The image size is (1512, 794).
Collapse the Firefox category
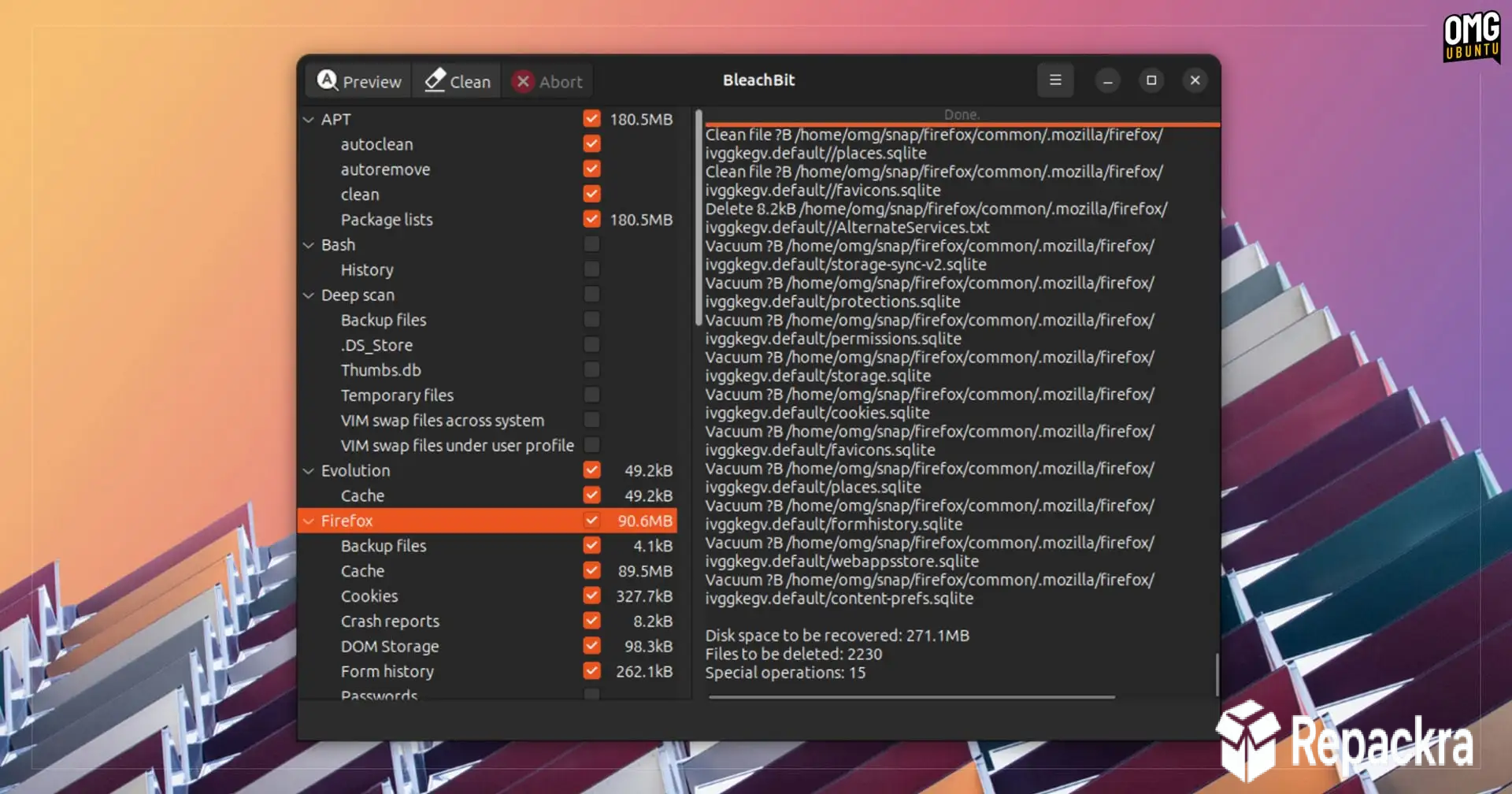pos(309,521)
